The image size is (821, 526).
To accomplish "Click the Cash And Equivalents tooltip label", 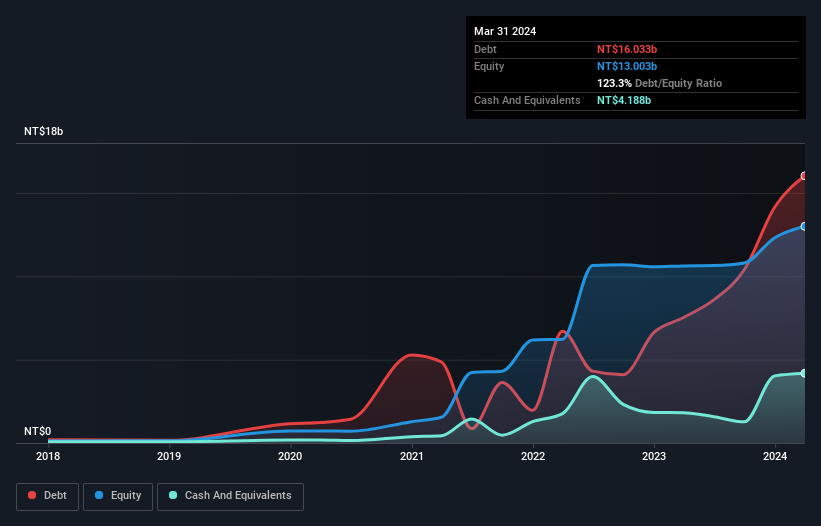I will [527, 100].
